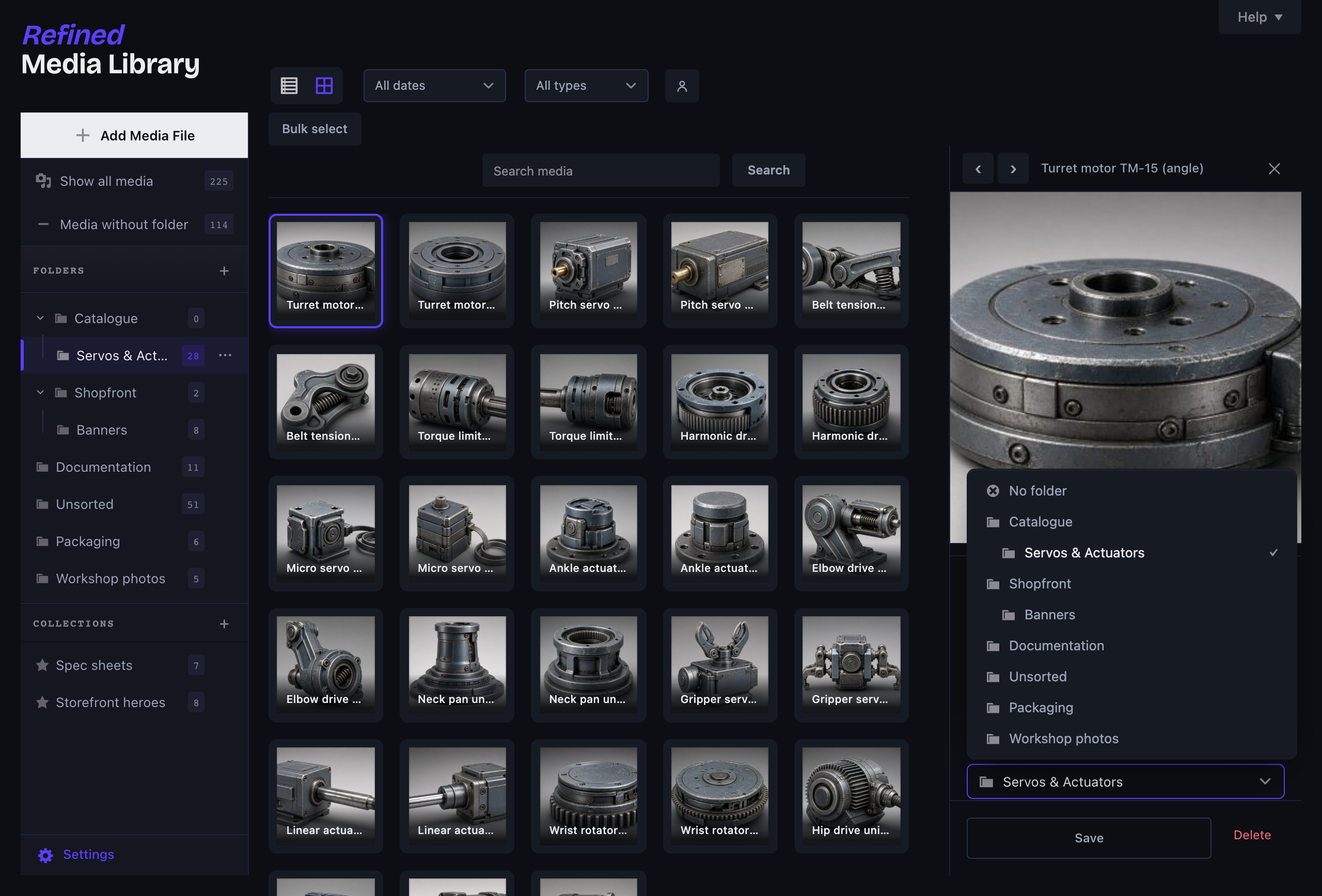The height and width of the screenshot is (896, 1322).
Task: Toggle the Servos & Actuators folder select box
Action: click(1125, 782)
